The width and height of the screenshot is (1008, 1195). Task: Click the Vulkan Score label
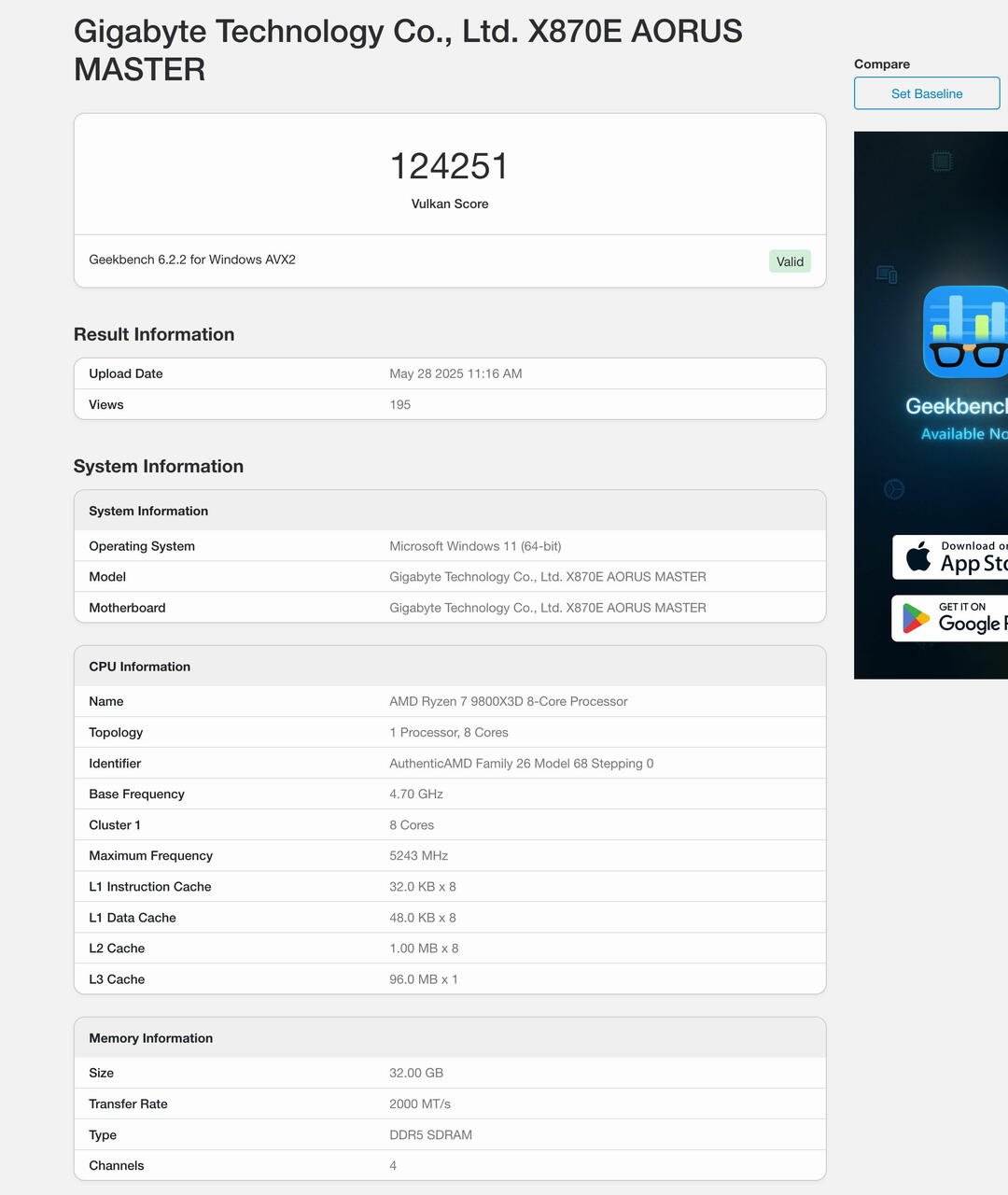tap(450, 204)
